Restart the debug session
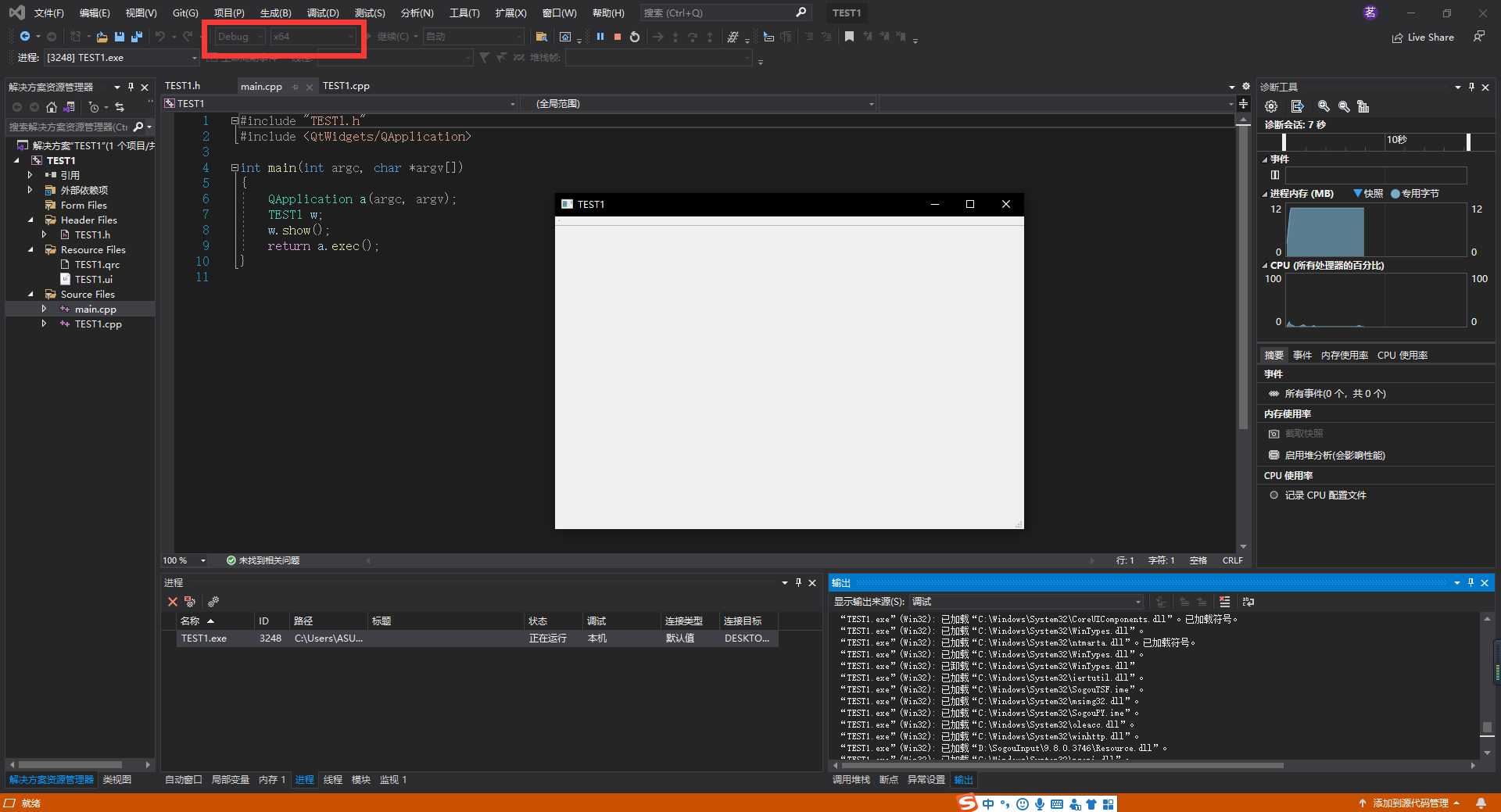1501x812 pixels. [x=634, y=37]
